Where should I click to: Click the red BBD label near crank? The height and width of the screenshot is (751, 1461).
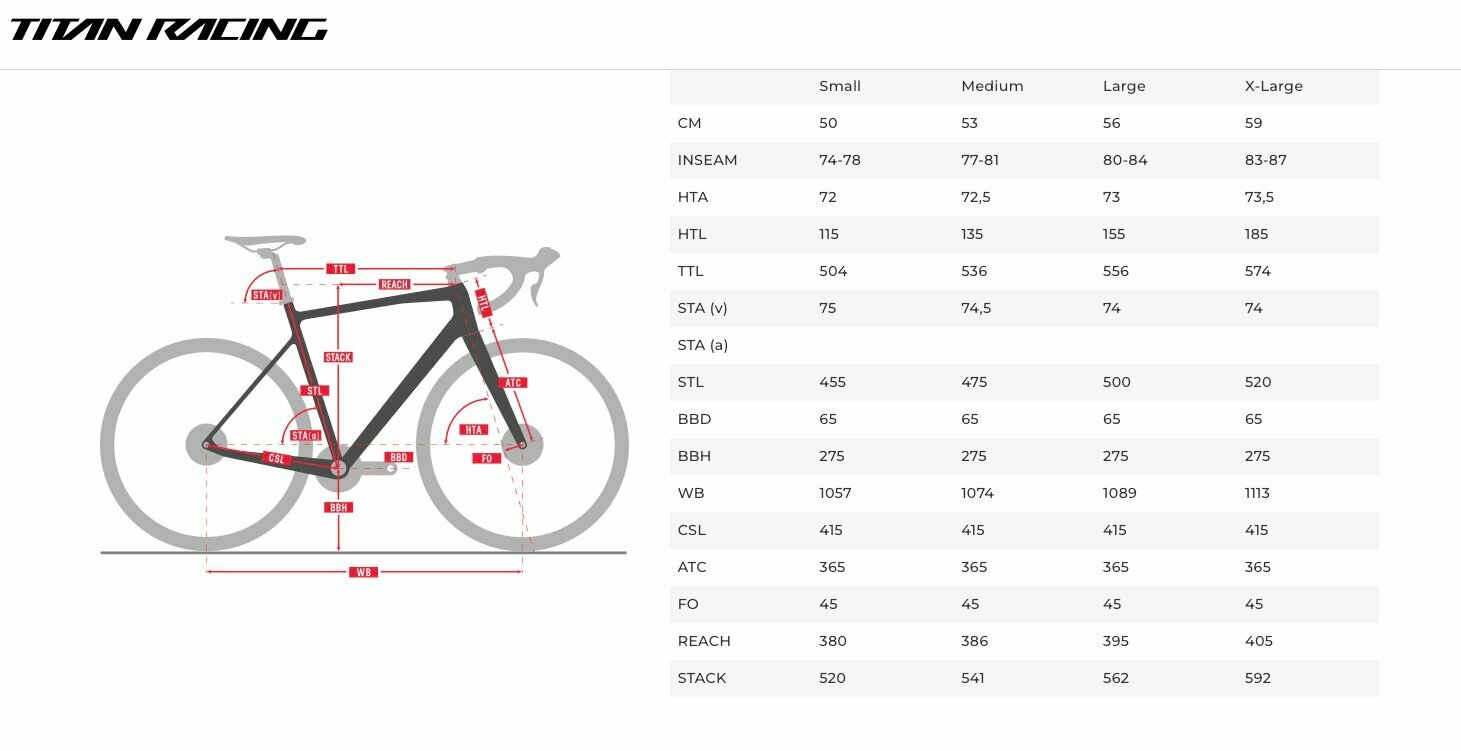pos(398,457)
